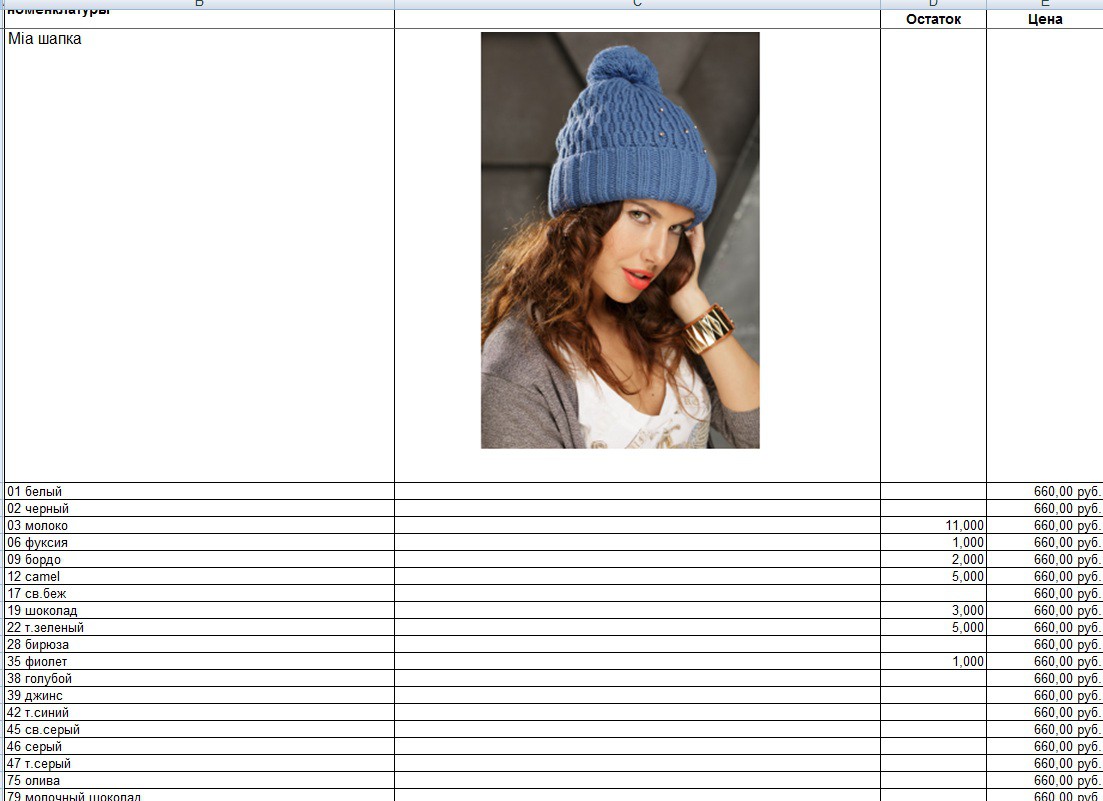Image resolution: width=1103 pixels, height=801 pixels.
Task: Select the stock value 1,000 for фуксия
Action: pos(968,543)
